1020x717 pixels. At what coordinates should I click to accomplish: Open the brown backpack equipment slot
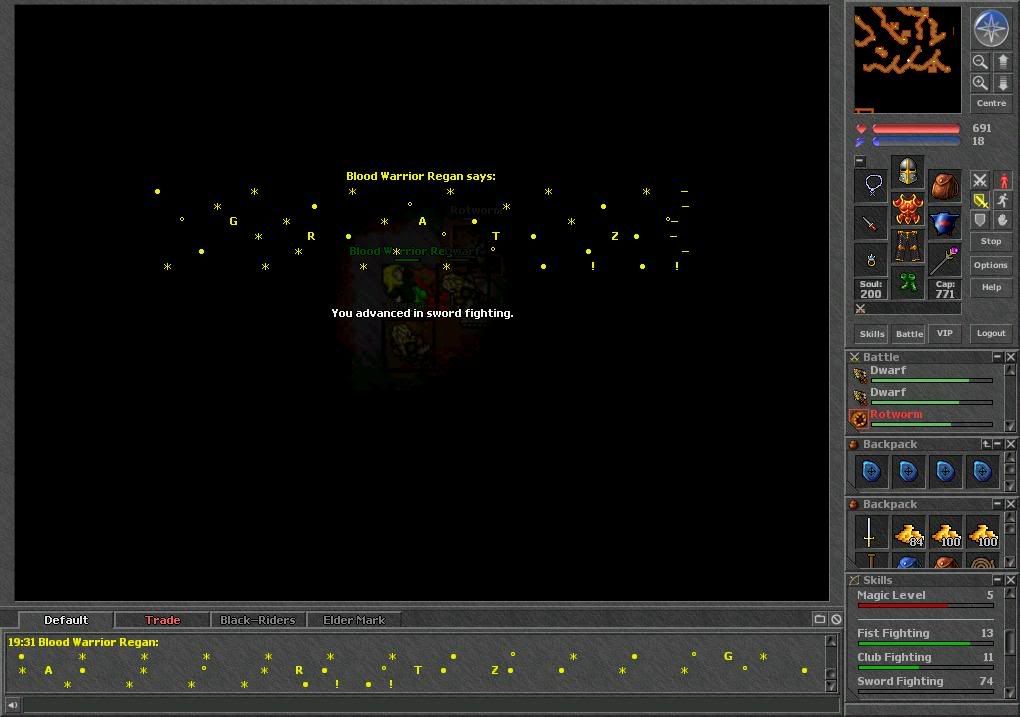pyautogui.click(x=945, y=185)
